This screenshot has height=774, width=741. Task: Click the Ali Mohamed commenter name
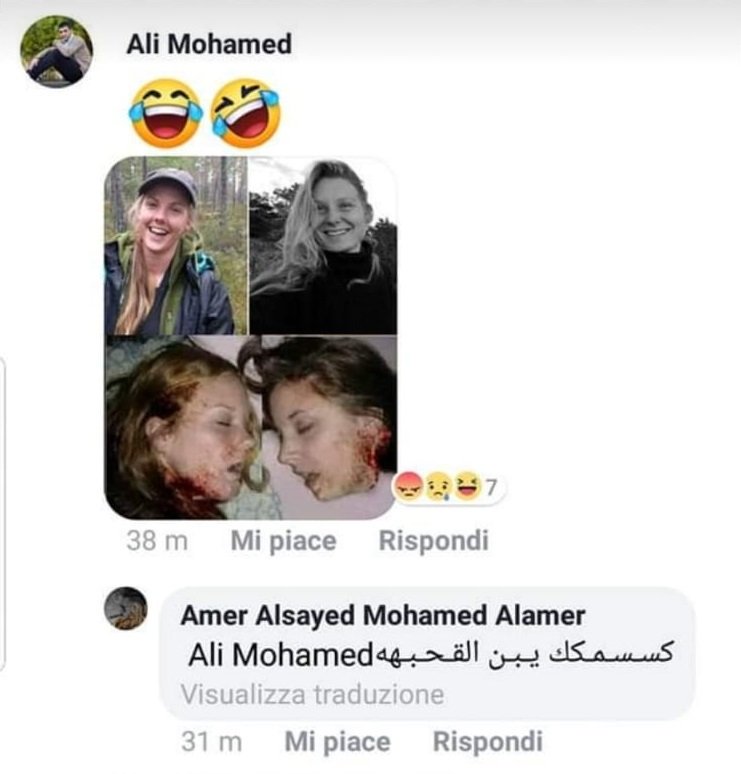[209, 44]
